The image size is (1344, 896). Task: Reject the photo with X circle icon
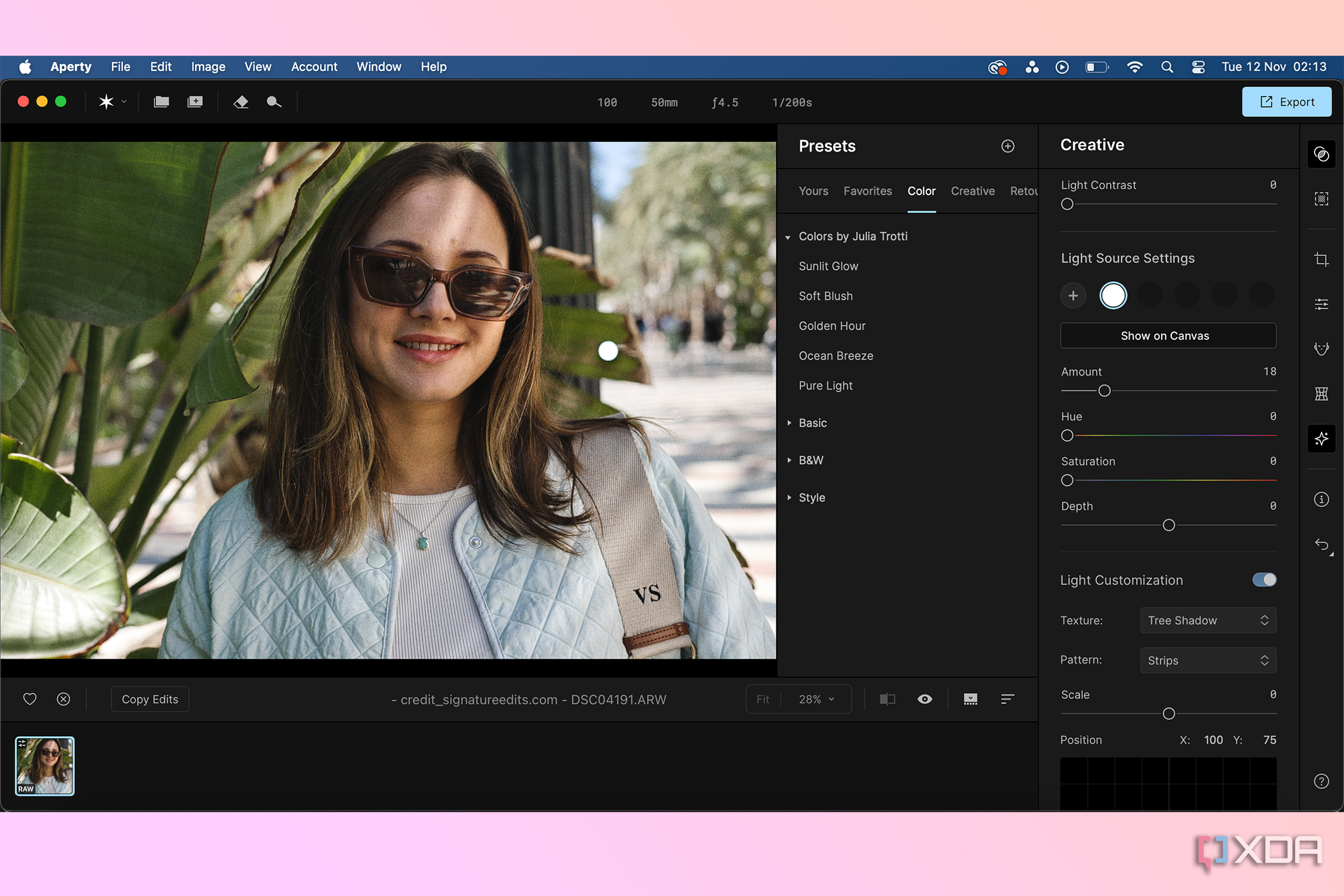(x=63, y=699)
